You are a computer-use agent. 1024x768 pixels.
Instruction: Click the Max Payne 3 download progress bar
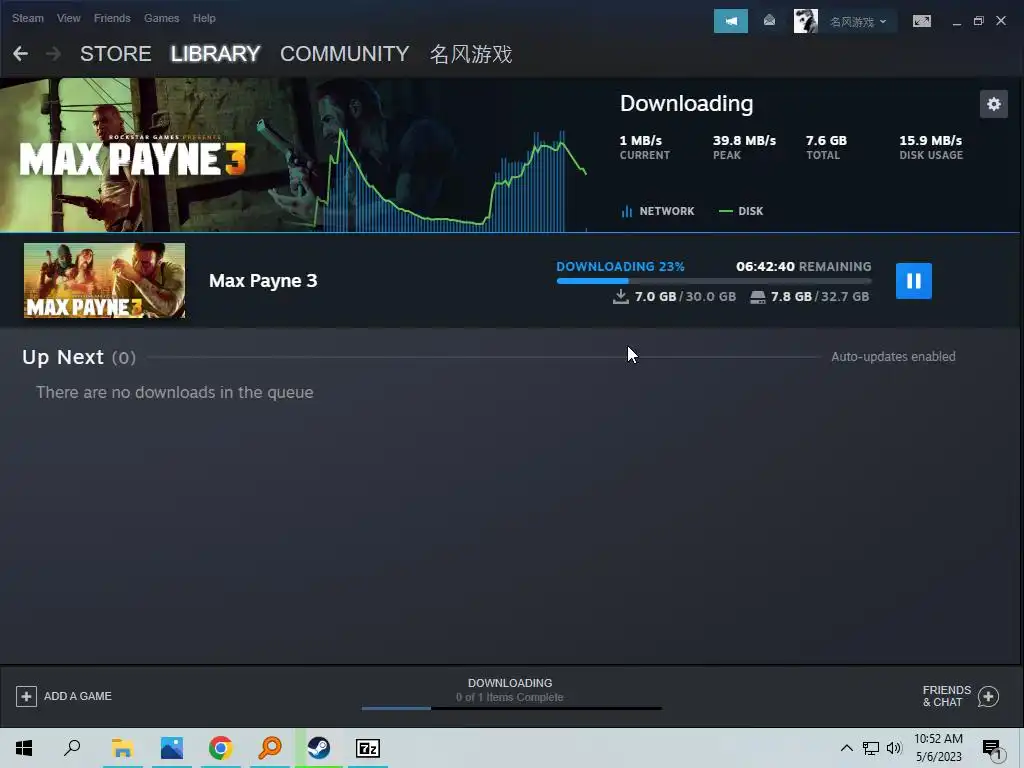click(714, 281)
